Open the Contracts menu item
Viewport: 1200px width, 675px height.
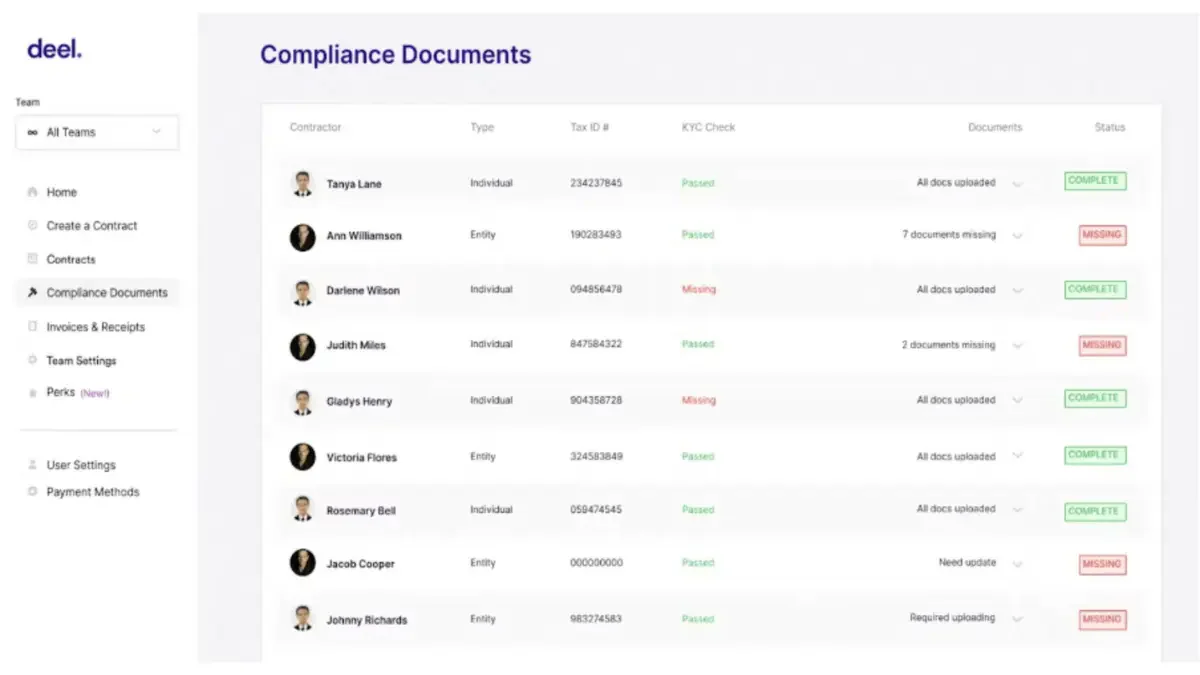[x=71, y=259]
